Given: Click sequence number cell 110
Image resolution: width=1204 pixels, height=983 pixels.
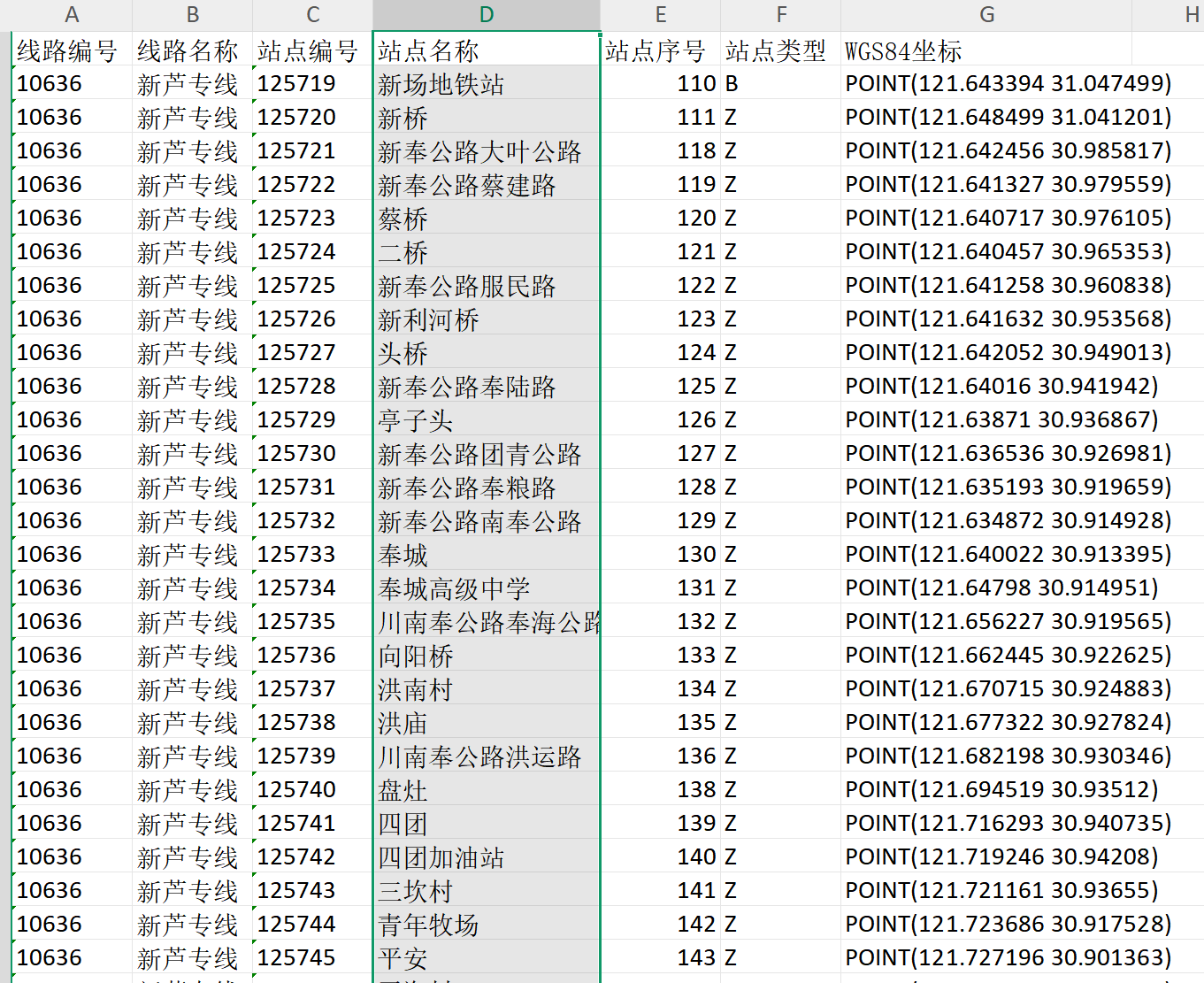Looking at the screenshot, I should click(x=661, y=83).
